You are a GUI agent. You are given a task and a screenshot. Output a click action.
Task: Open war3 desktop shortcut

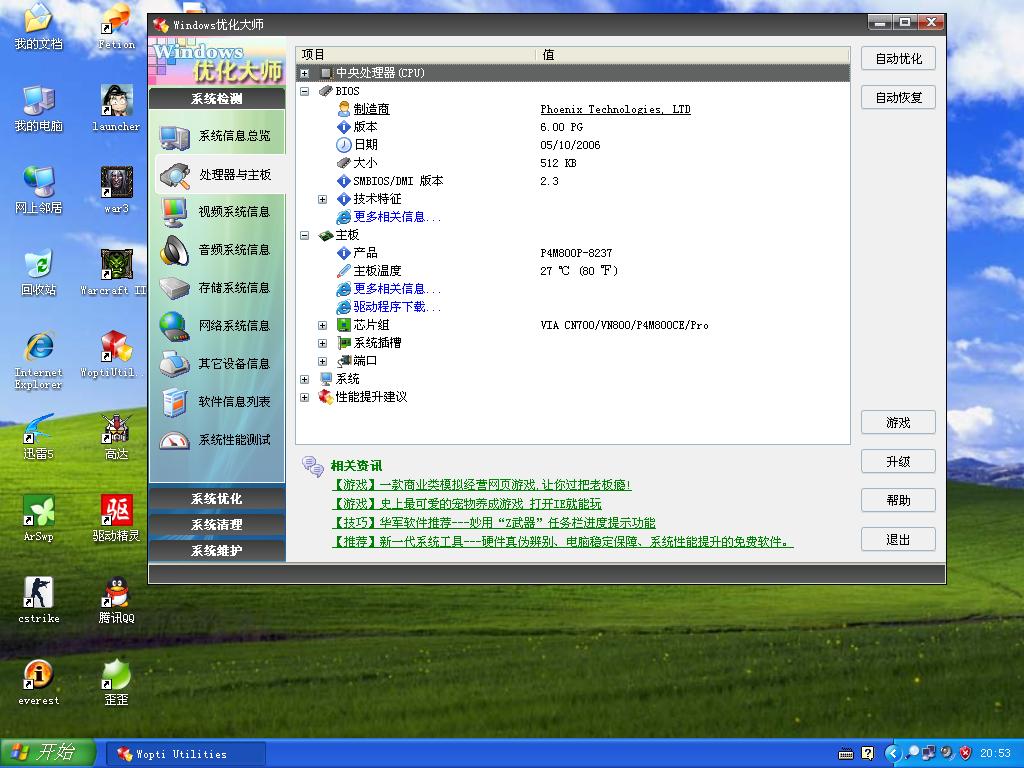pyautogui.click(x=116, y=191)
